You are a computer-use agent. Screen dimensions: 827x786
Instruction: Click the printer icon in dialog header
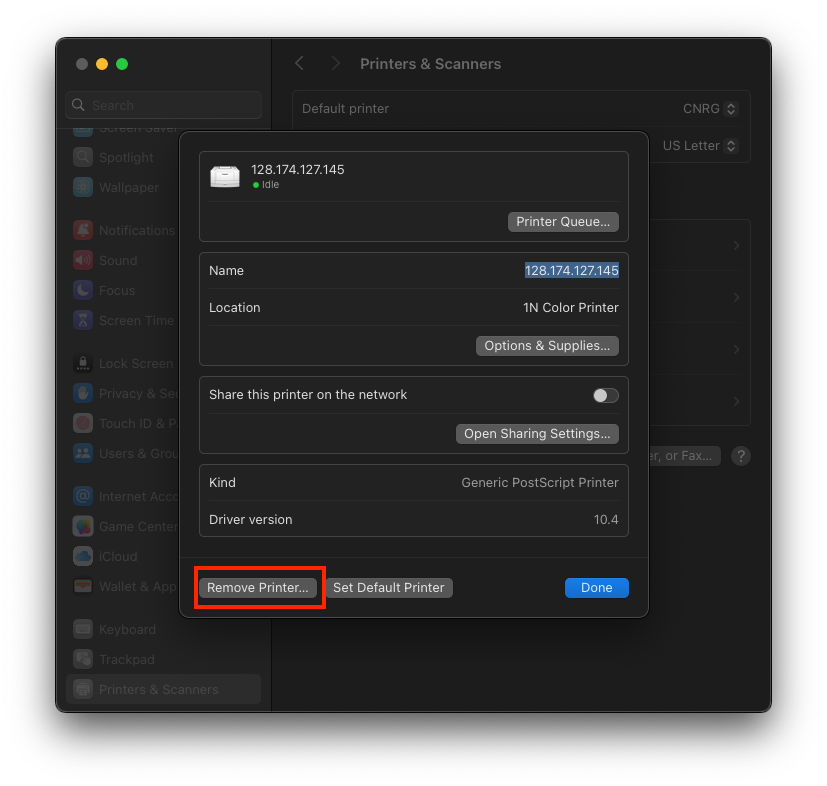(225, 177)
